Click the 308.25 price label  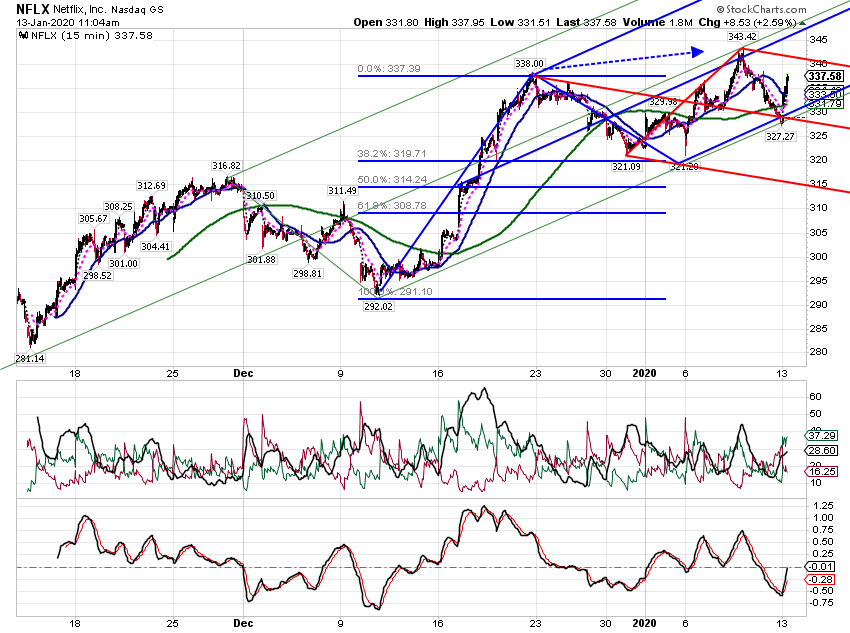[118, 206]
